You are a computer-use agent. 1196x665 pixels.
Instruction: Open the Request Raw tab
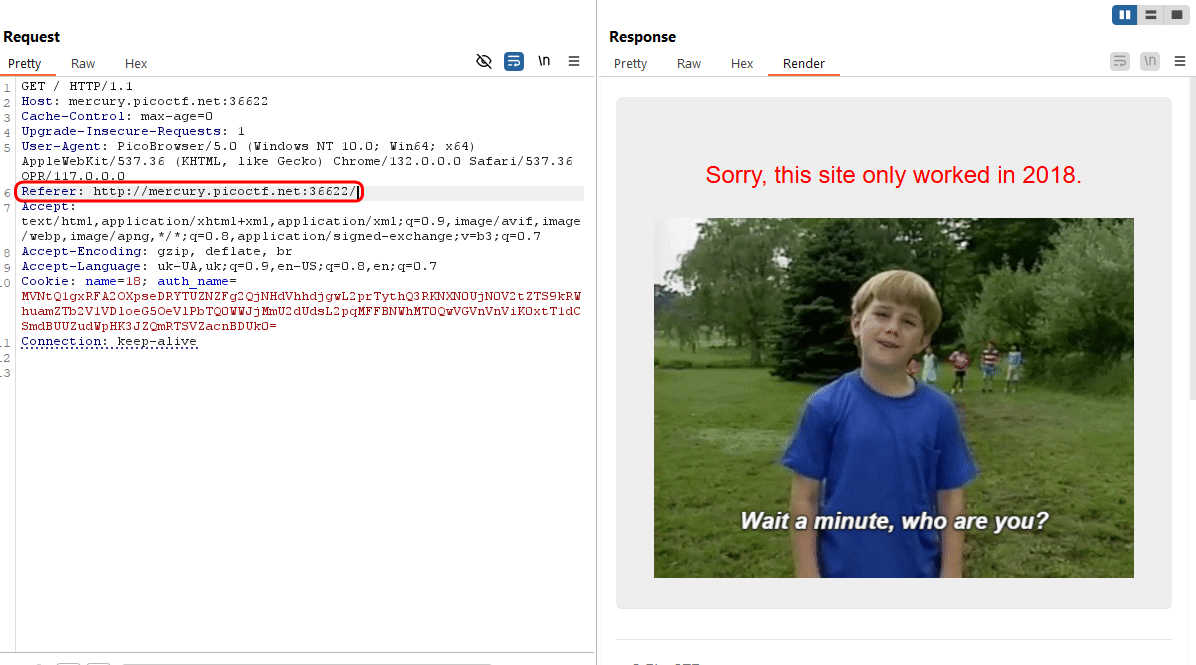(83, 64)
